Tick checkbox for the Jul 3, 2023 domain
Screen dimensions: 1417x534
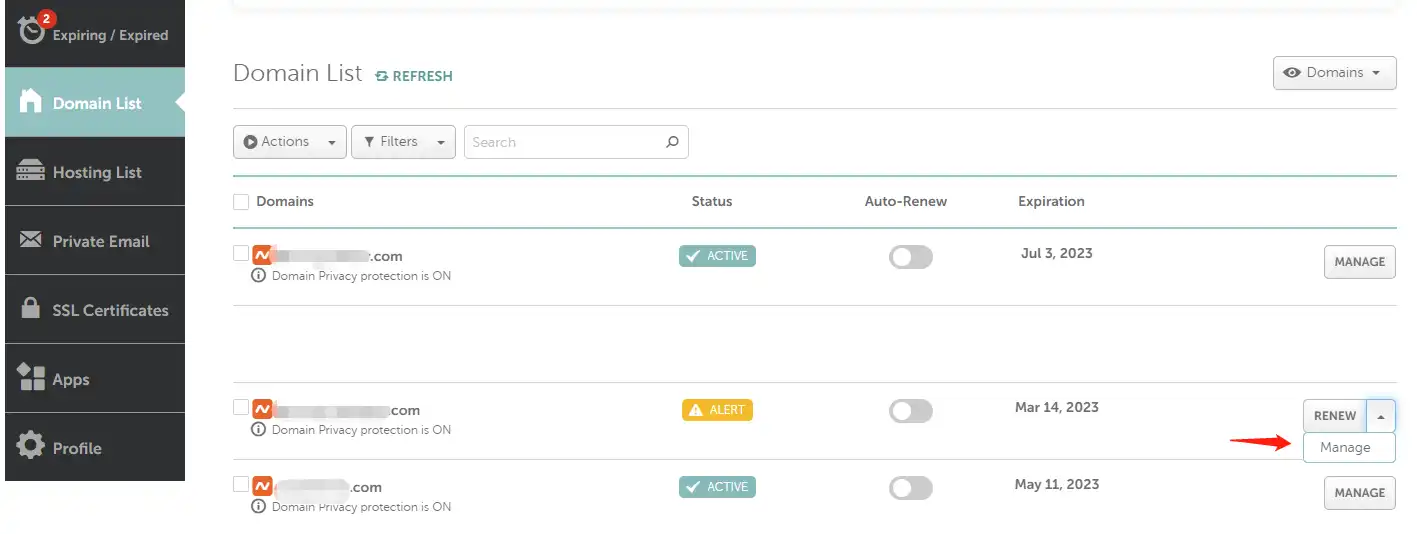241,253
